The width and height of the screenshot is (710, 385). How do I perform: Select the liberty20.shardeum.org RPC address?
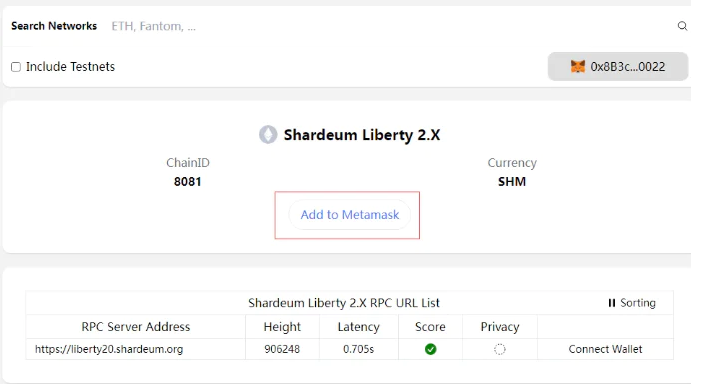[109, 349]
